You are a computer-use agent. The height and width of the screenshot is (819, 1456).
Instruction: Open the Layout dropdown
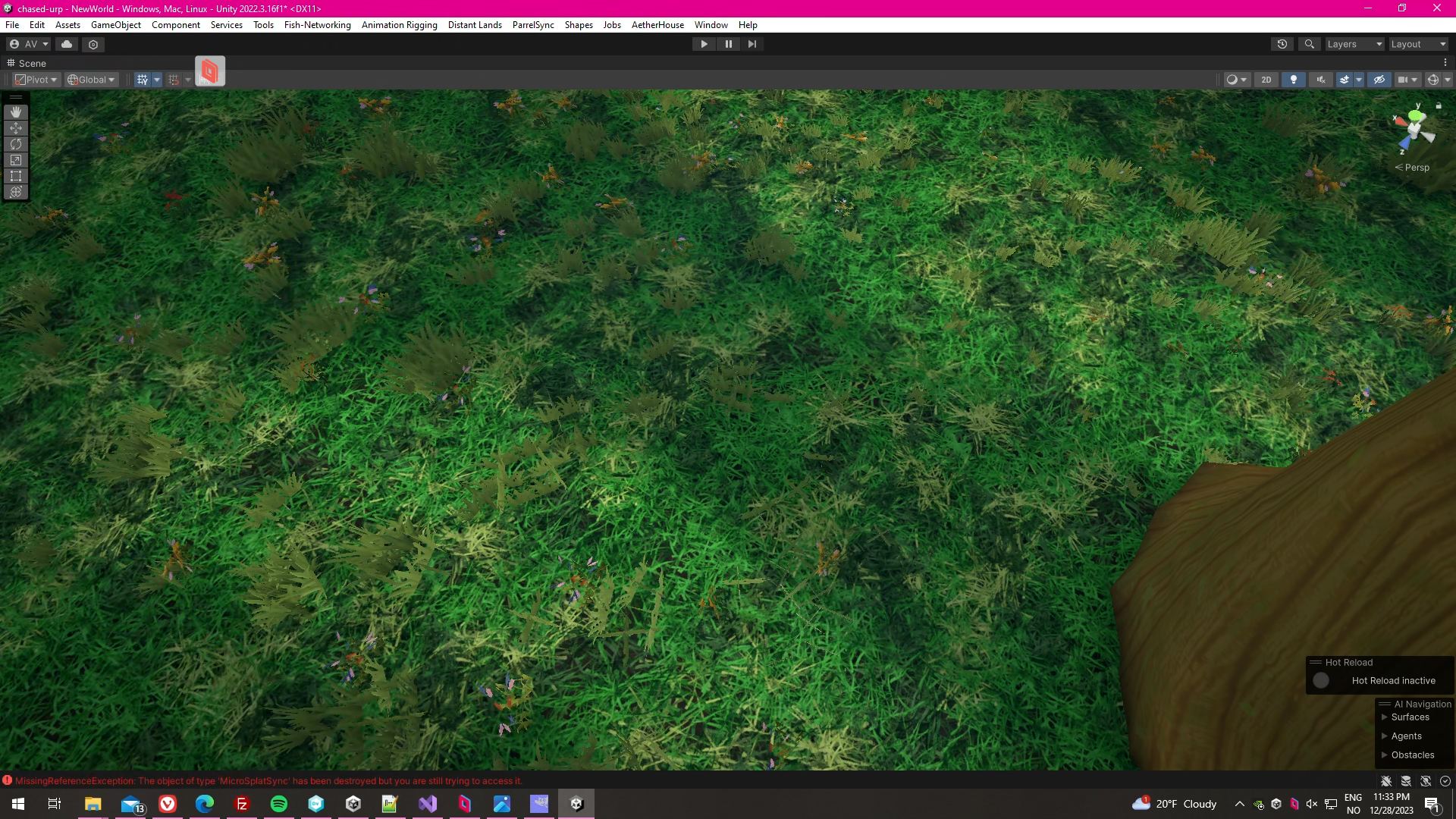1418,44
